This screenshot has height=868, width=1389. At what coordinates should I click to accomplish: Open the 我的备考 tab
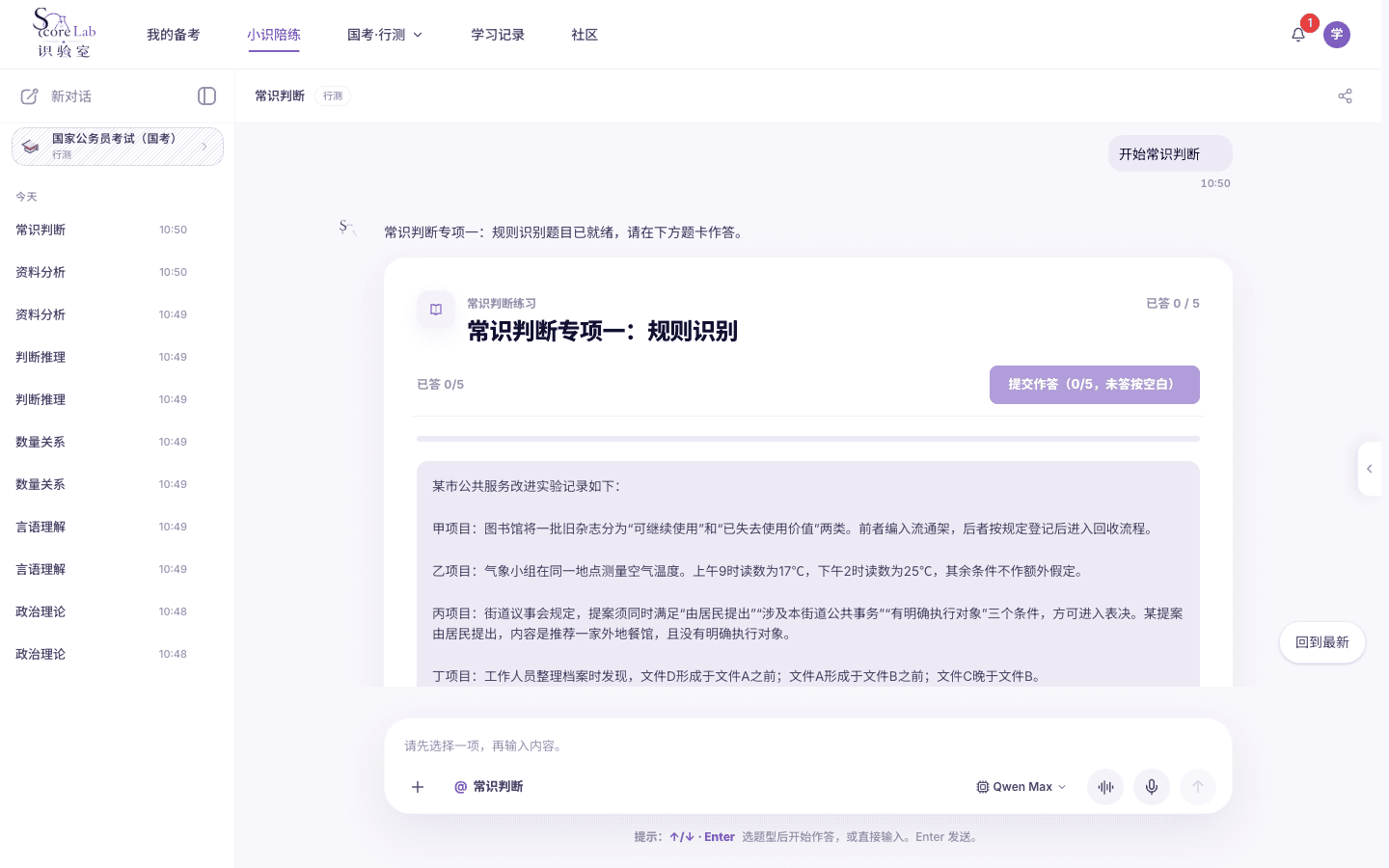(174, 35)
